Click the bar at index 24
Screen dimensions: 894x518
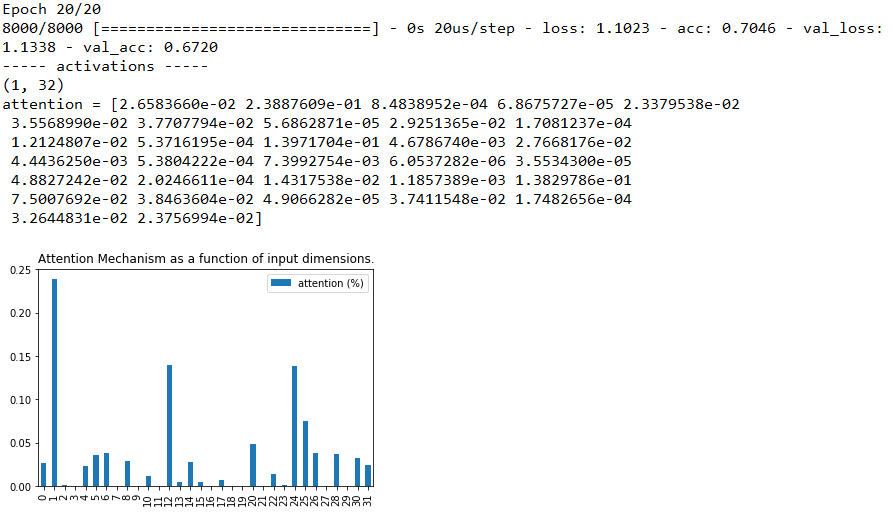click(x=295, y=426)
